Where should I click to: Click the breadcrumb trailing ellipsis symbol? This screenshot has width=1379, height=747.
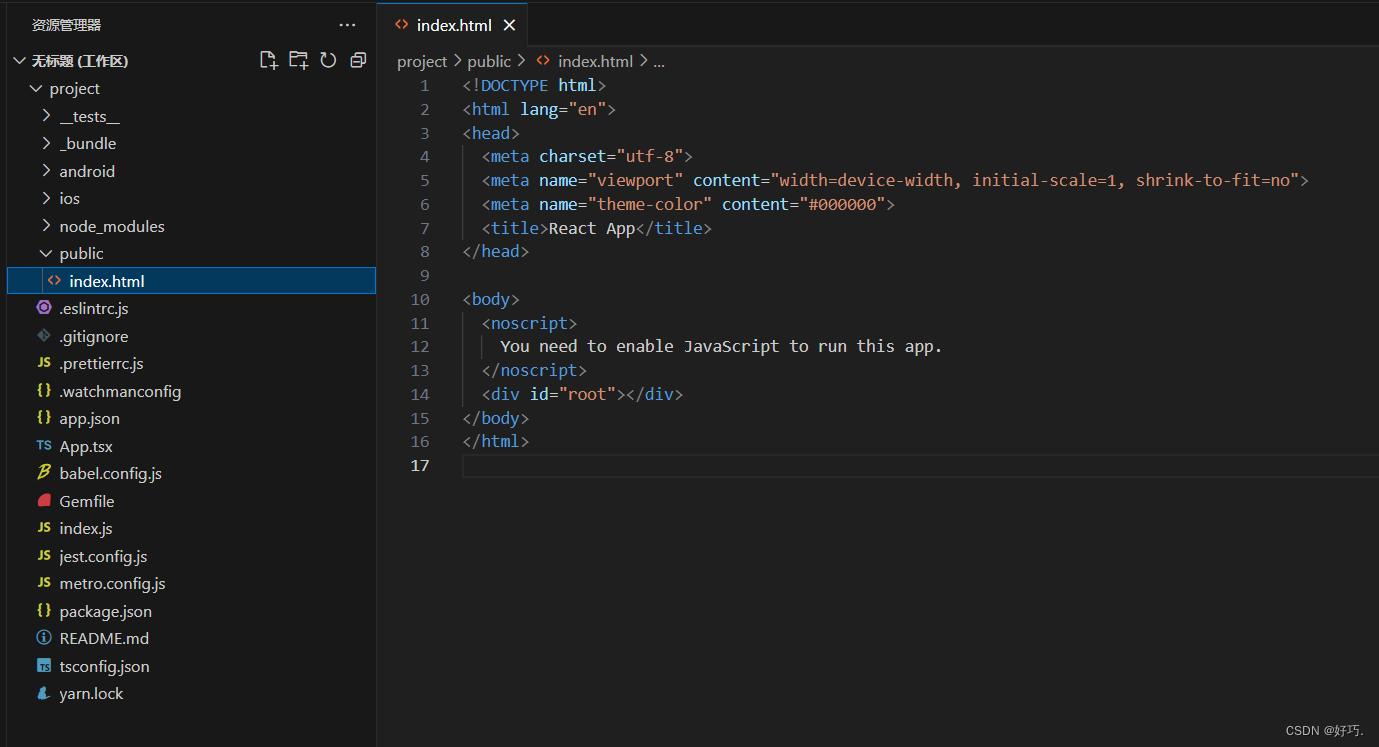click(659, 62)
